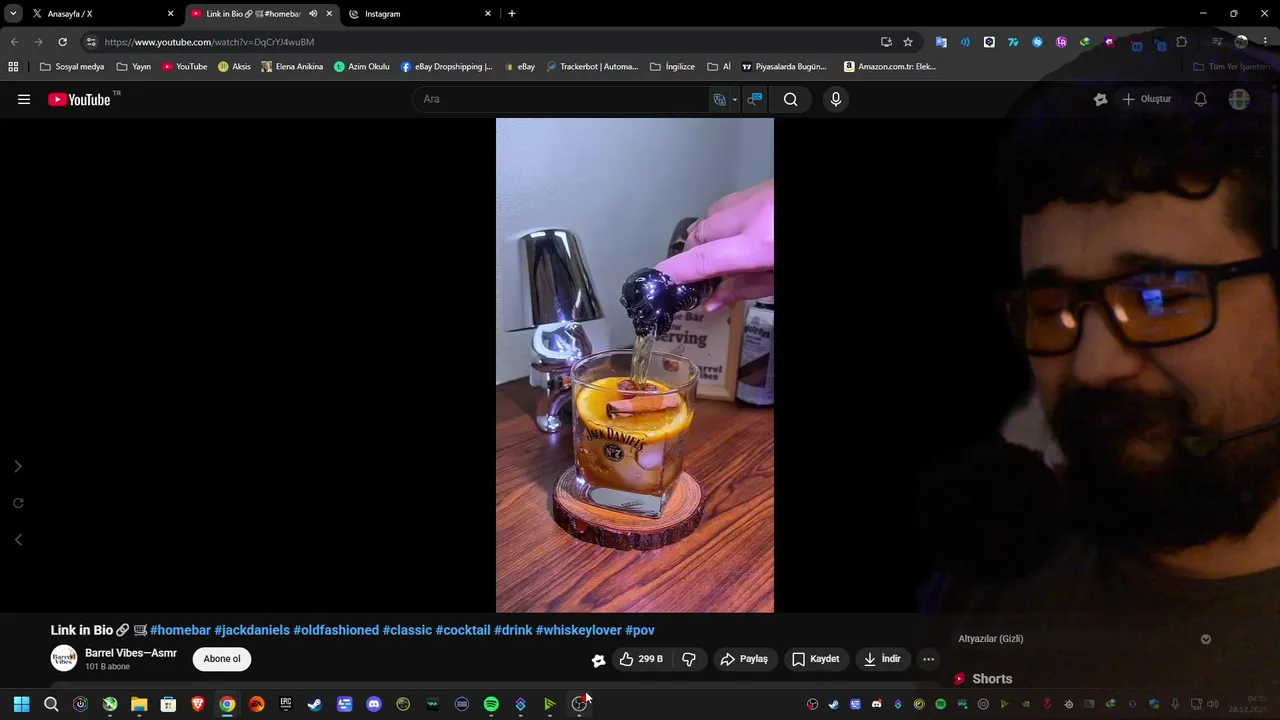Click the #oldfashioned hashtag link
The width and height of the screenshot is (1280, 720).
pyautogui.click(x=336, y=630)
